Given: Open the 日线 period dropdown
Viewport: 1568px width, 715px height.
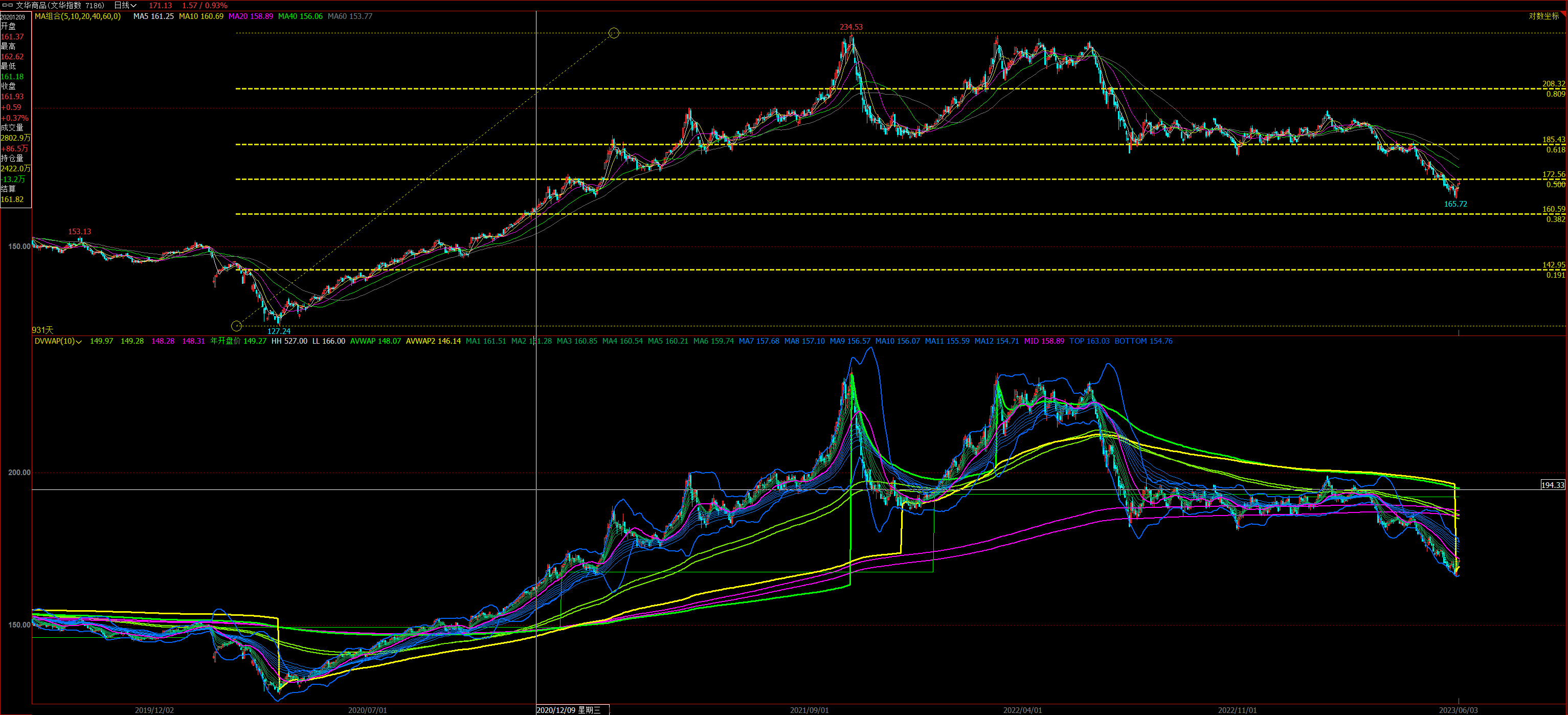Looking at the screenshot, I should tap(125, 6).
